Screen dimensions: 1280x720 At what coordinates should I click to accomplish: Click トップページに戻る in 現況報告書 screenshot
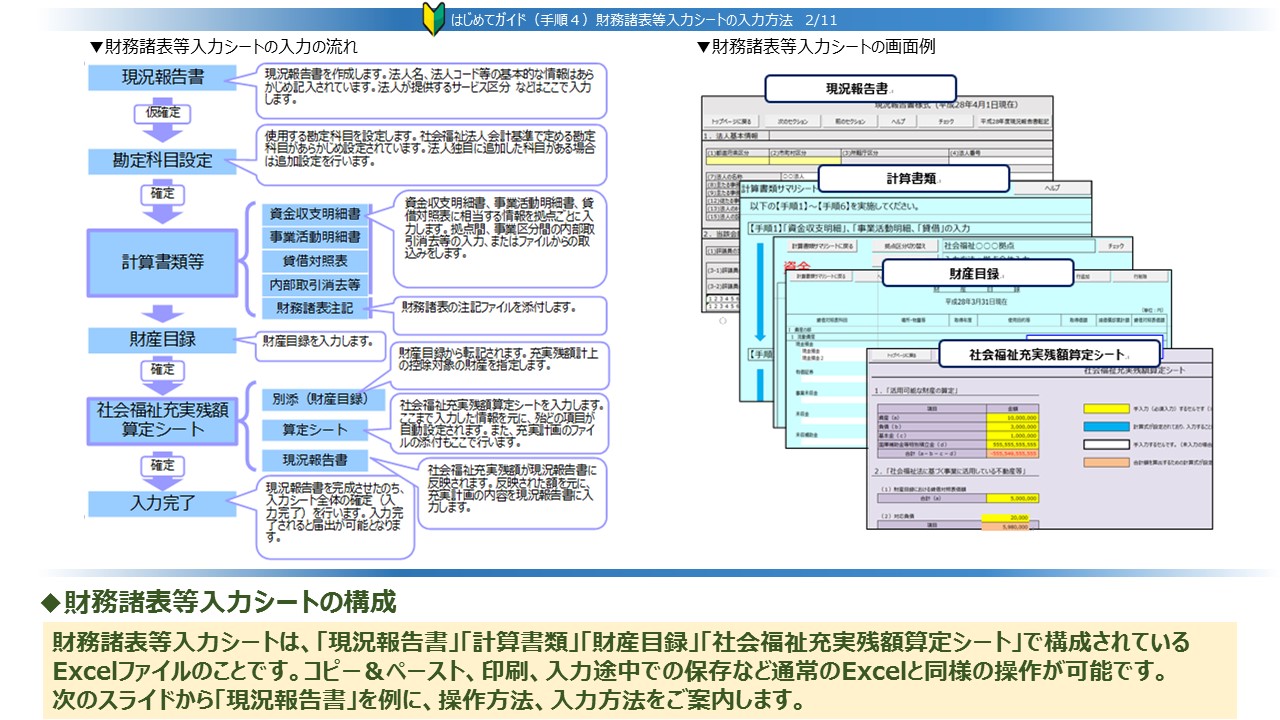click(731, 121)
